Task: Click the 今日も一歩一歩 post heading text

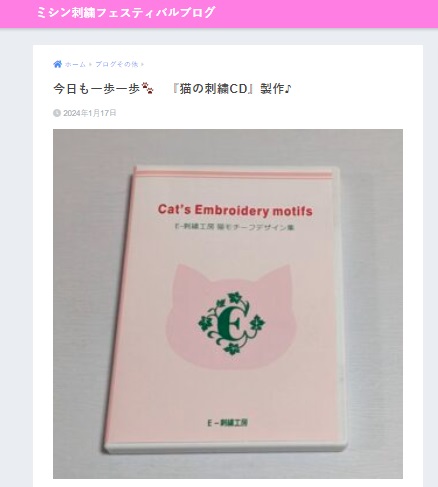Action: coord(97,89)
